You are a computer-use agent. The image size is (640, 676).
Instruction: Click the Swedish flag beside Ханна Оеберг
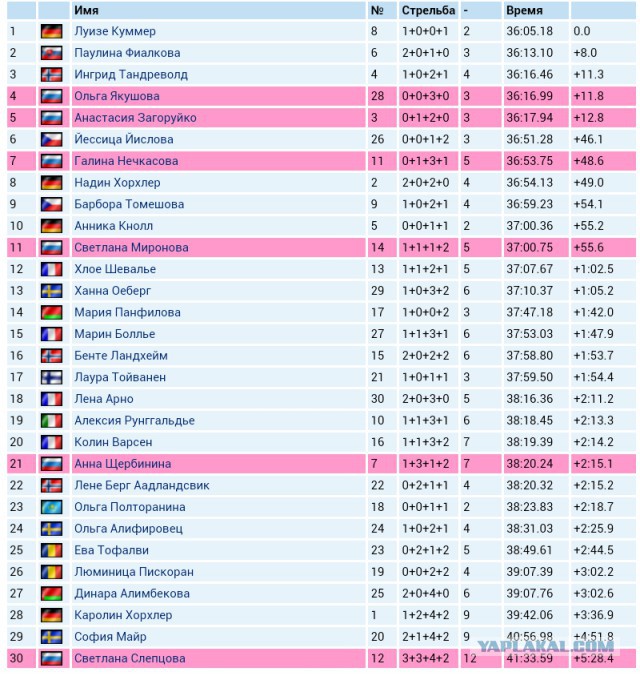(x=52, y=291)
